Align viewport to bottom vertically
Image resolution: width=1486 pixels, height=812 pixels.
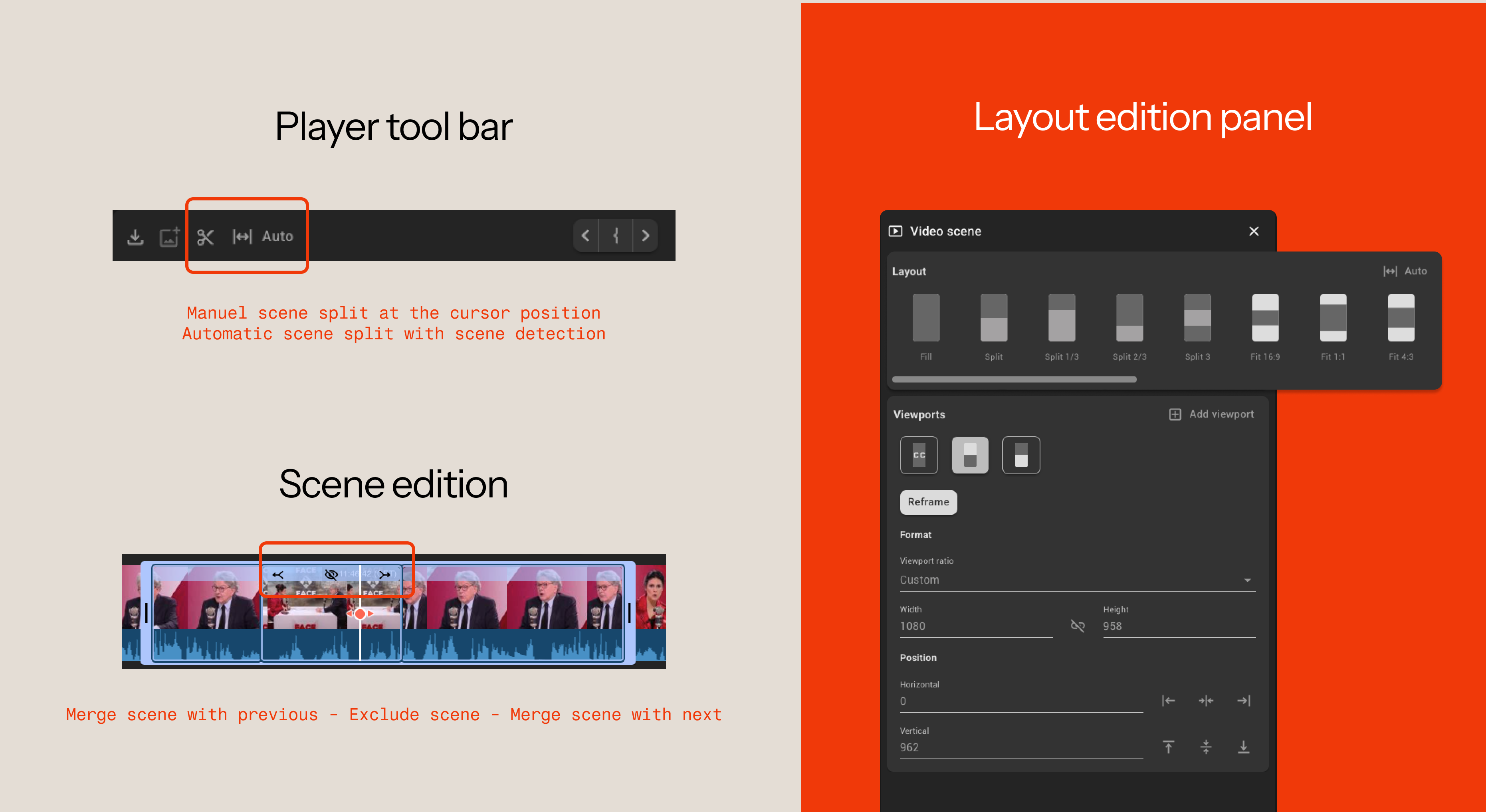click(x=1243, y=747)
